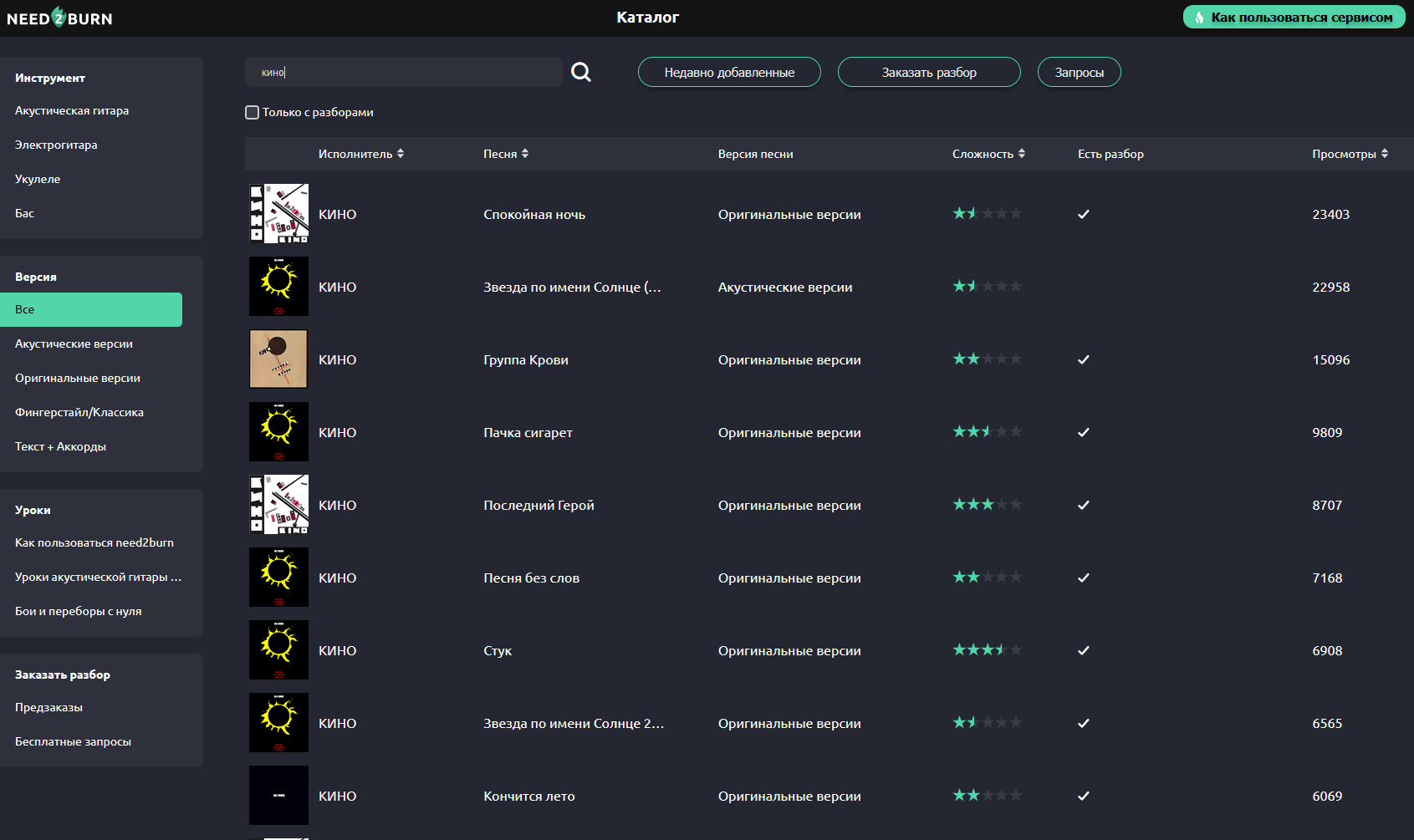Sort the catalog by Песня
The width and height of the screenshot is (1414, 840).
click(506, 154)
